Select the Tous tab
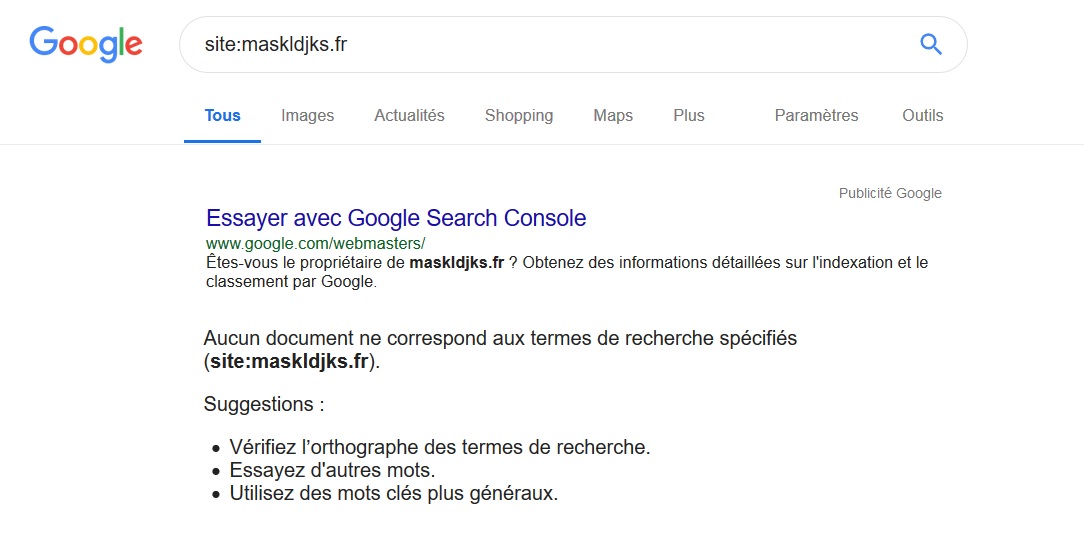Screen dimensions: 1084x537 tap(222, 116)
